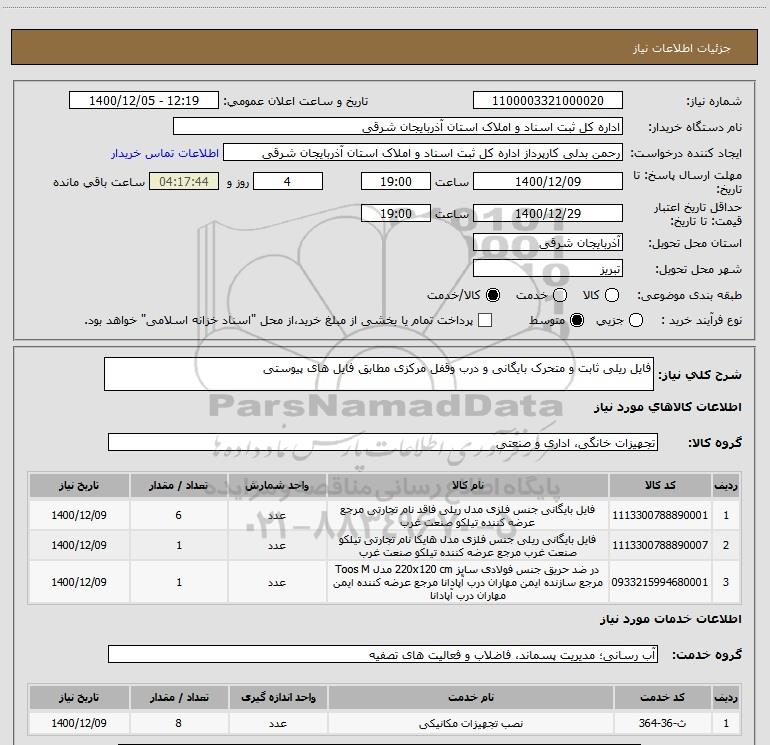Click the price validity hour field 19:00

396,214
